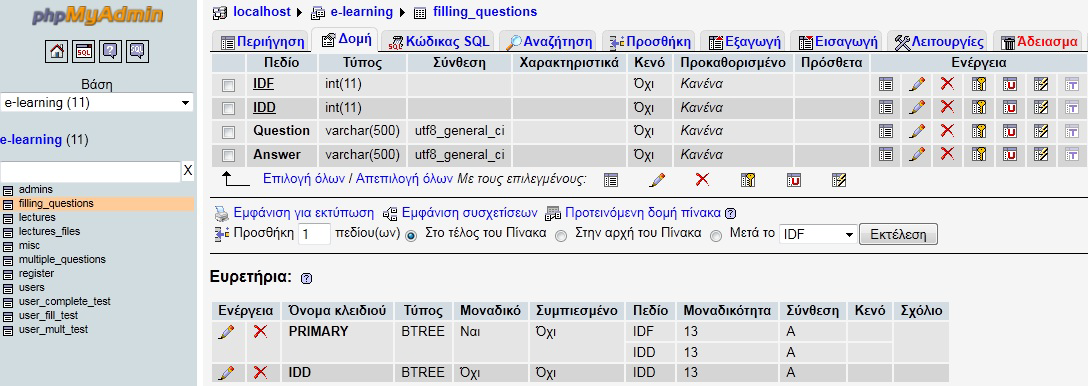Edit the Question field pencil icon
Viewport: 1088px width, 386px height.
point(917,131)
